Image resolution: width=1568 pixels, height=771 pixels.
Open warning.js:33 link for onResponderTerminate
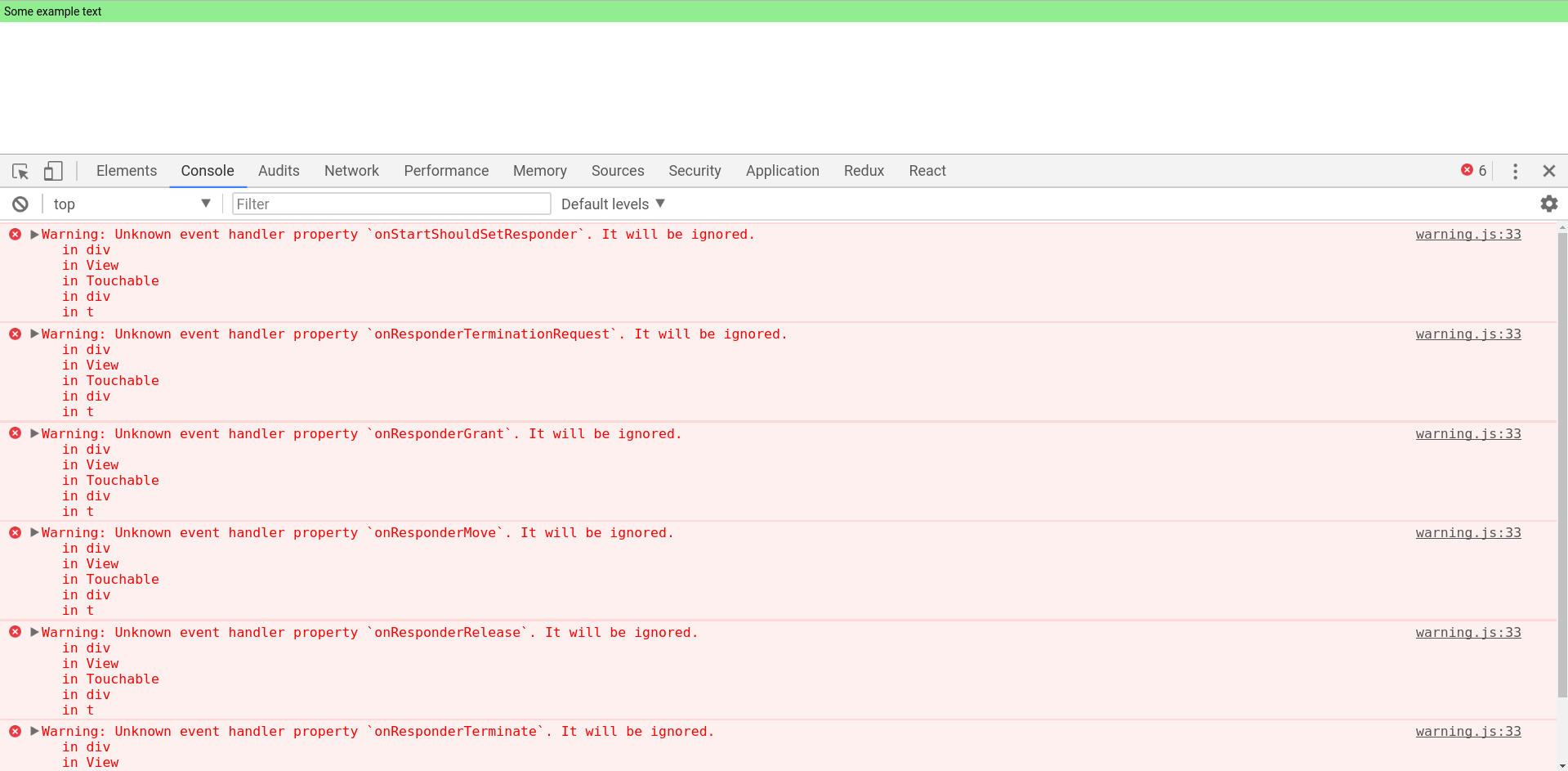[x=1468, y=732]
